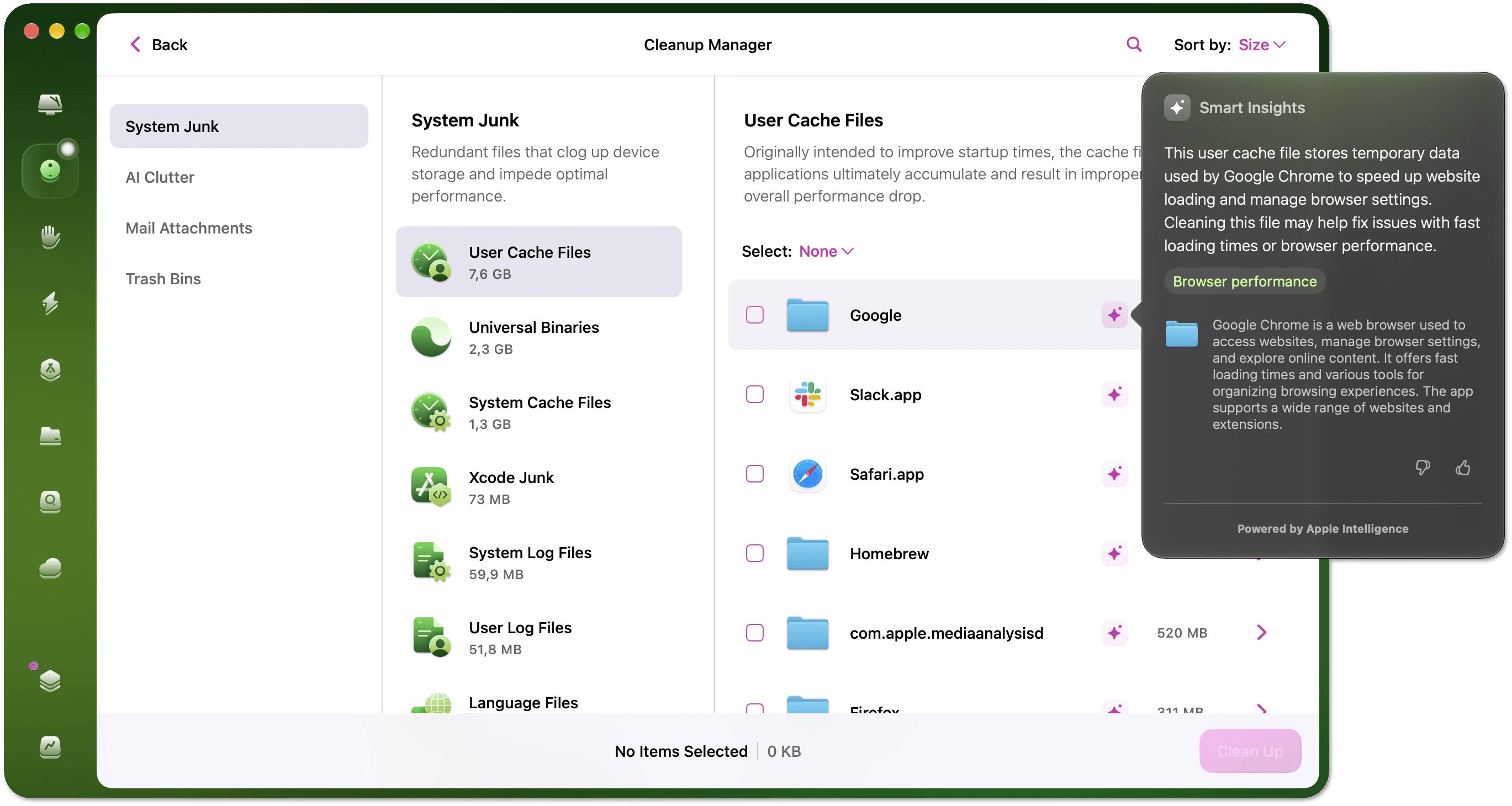Select User Log Files row
Viewport: 1512px width, 806px height.
coord(538,638)
